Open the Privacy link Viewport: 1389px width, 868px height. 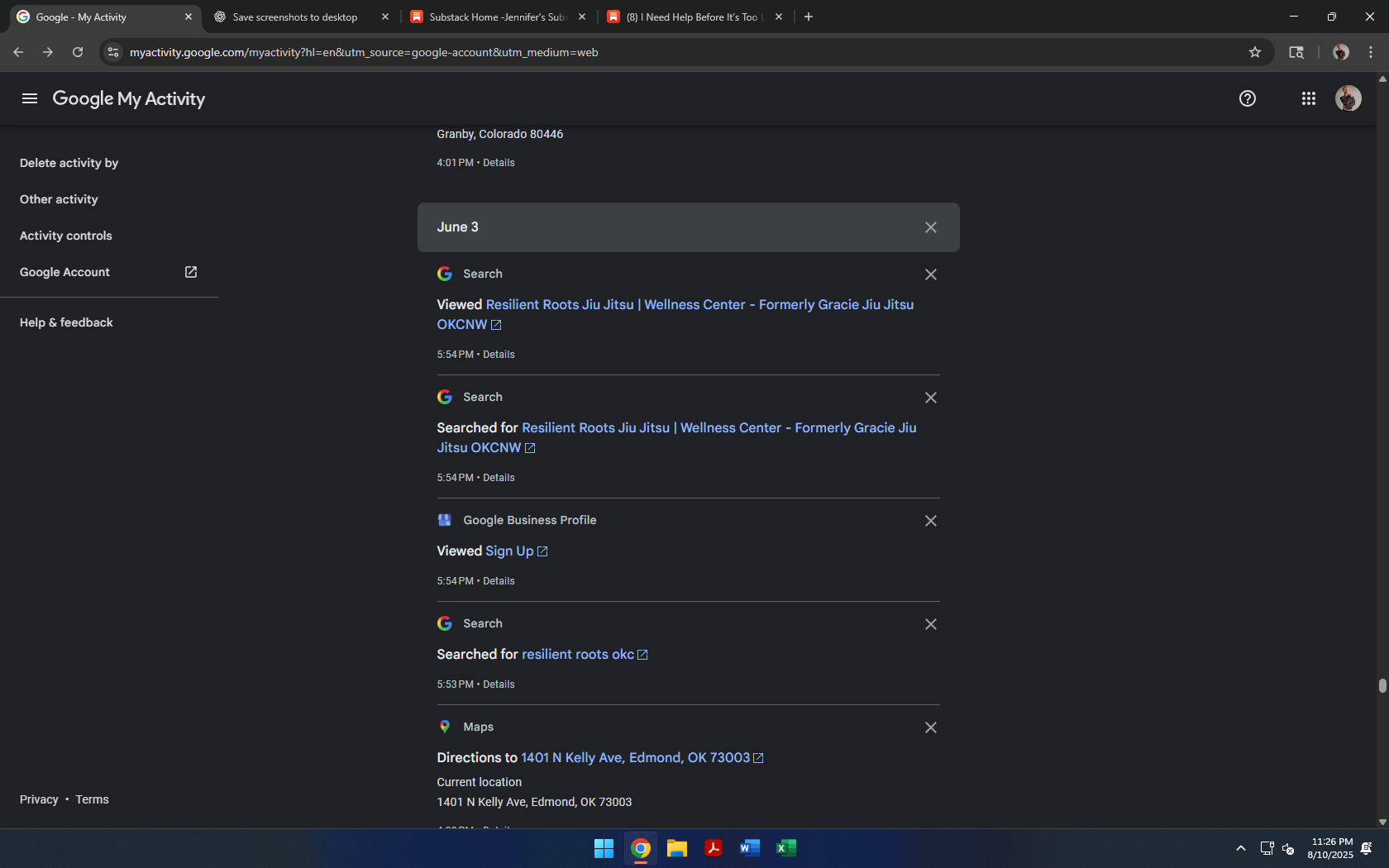pyautogui.click(x=39, y=799)
